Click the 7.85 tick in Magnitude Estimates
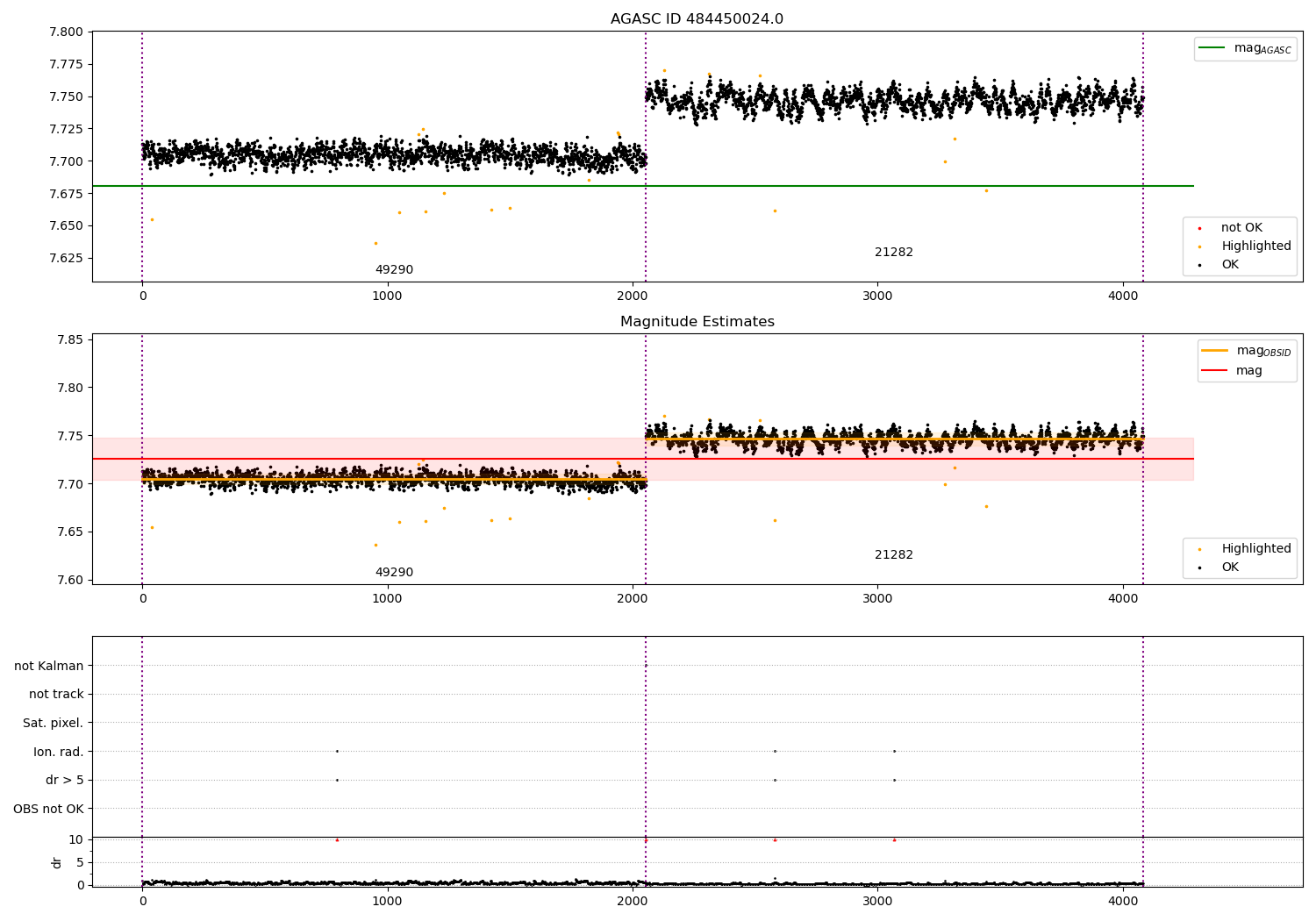 pos(69,340)
